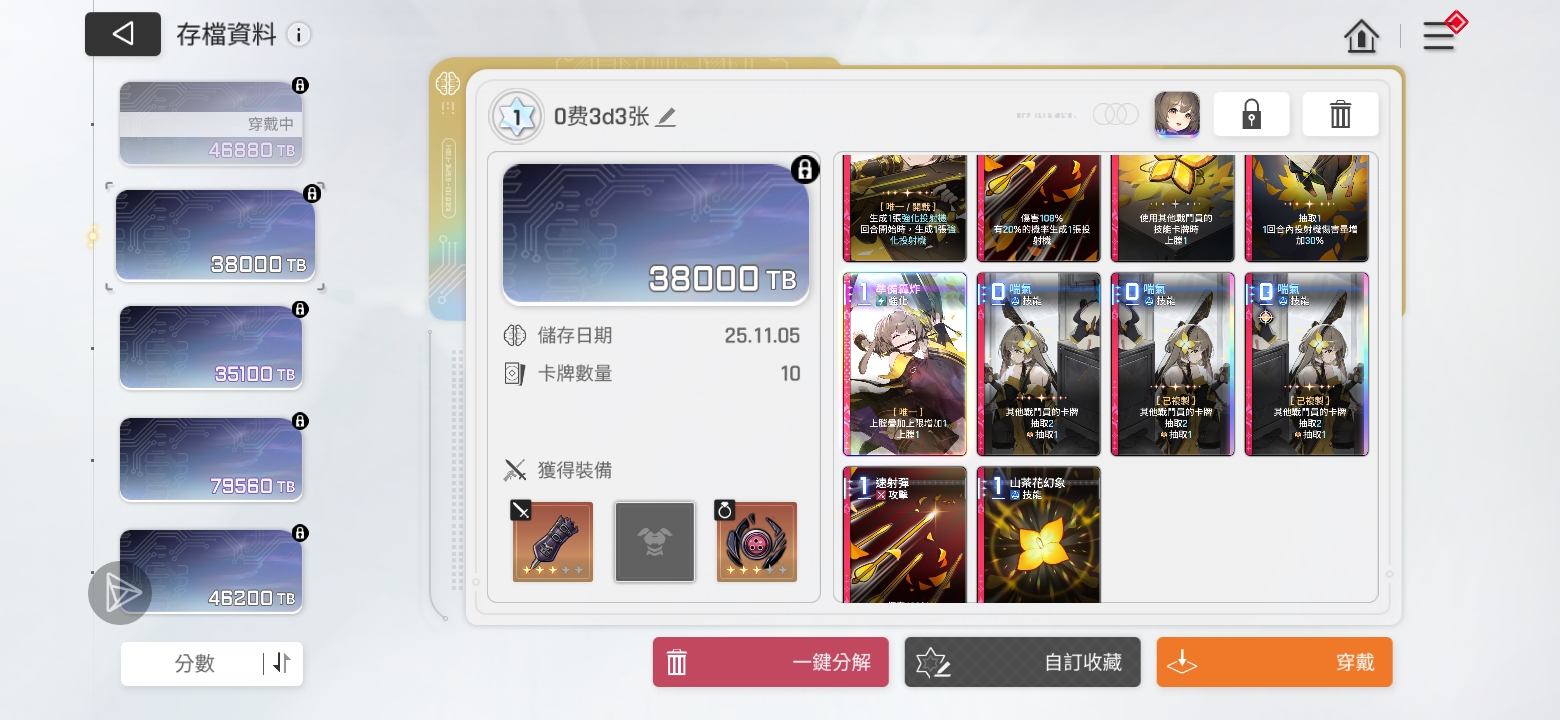The height and width of the screenshot is (720, 1560).
Task: Click the character portrait avatar
Action: click(x=1177, y=115)
